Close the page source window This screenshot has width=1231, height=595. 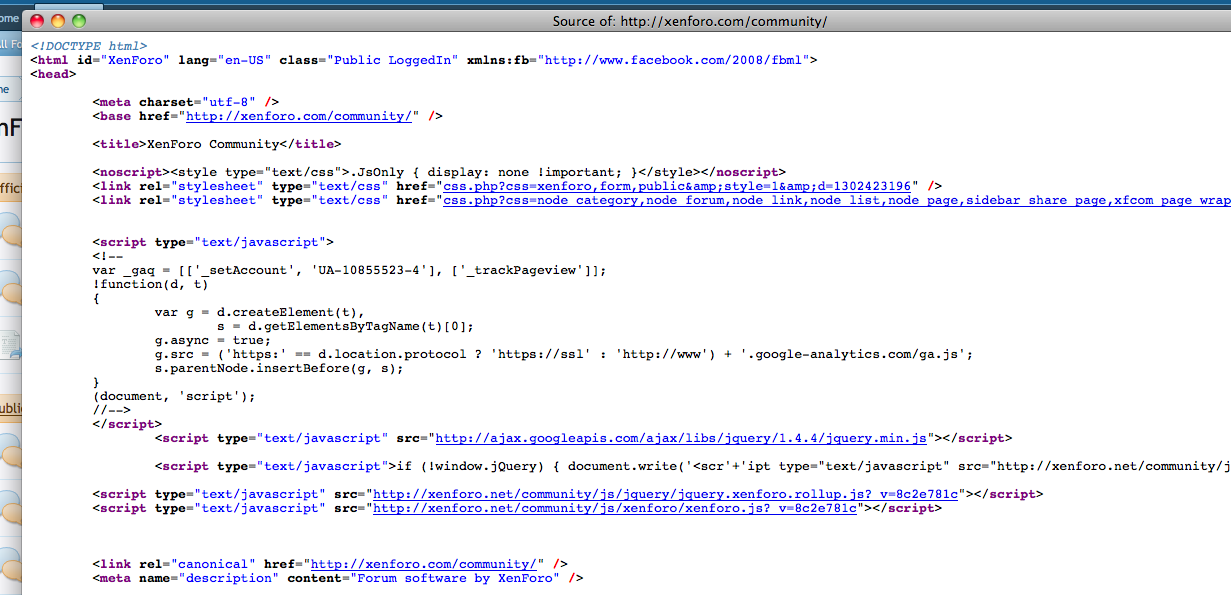37,21
